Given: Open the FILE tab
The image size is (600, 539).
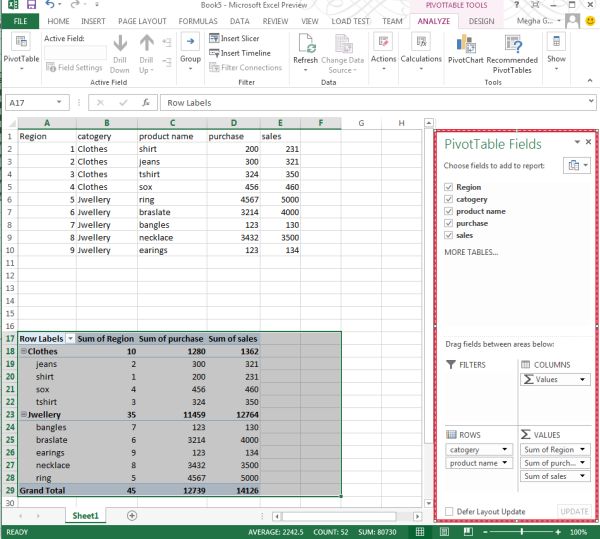Looking at the screenshot, I should 20,21.
